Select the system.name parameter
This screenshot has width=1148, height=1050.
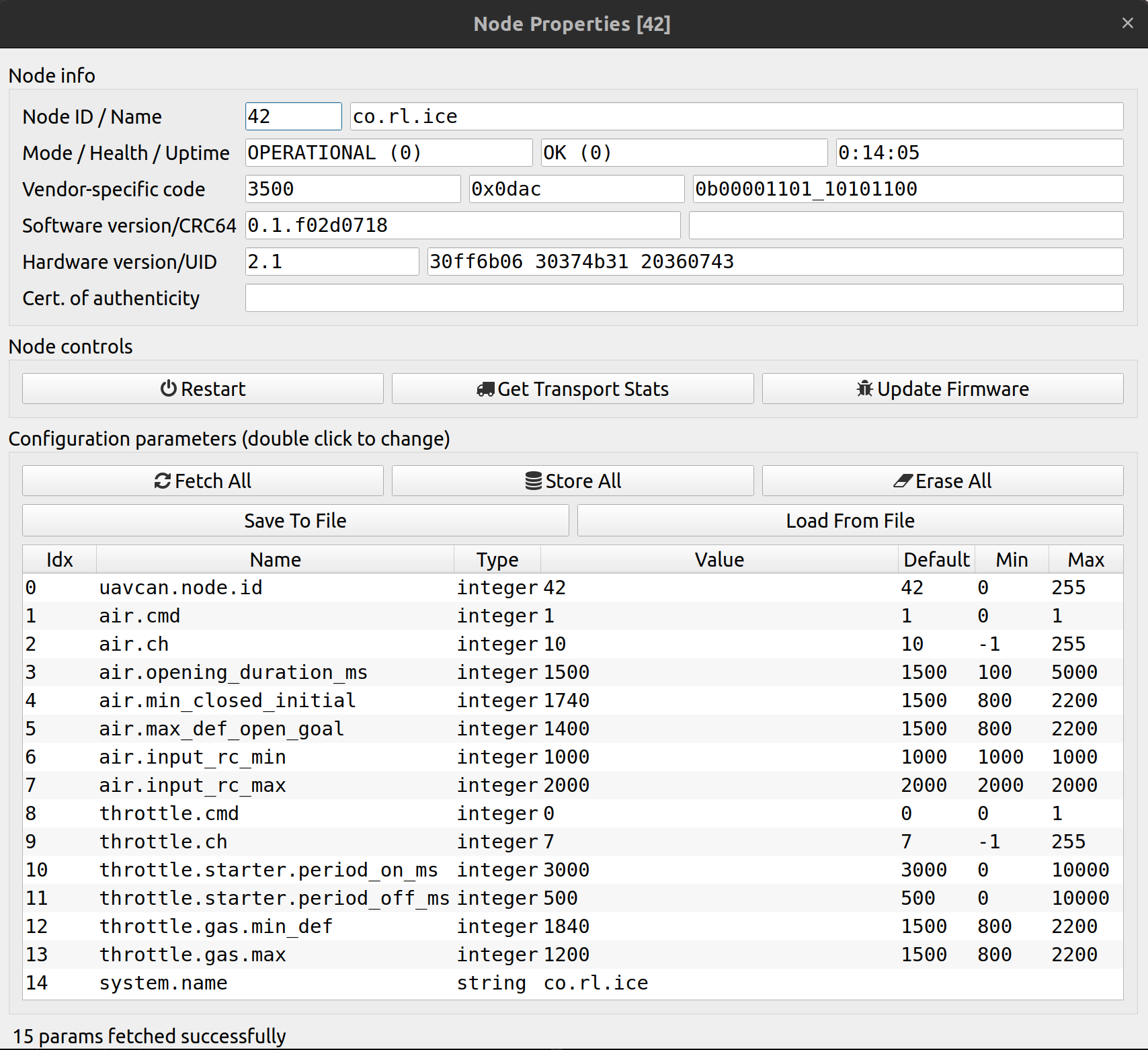(163, 983)
